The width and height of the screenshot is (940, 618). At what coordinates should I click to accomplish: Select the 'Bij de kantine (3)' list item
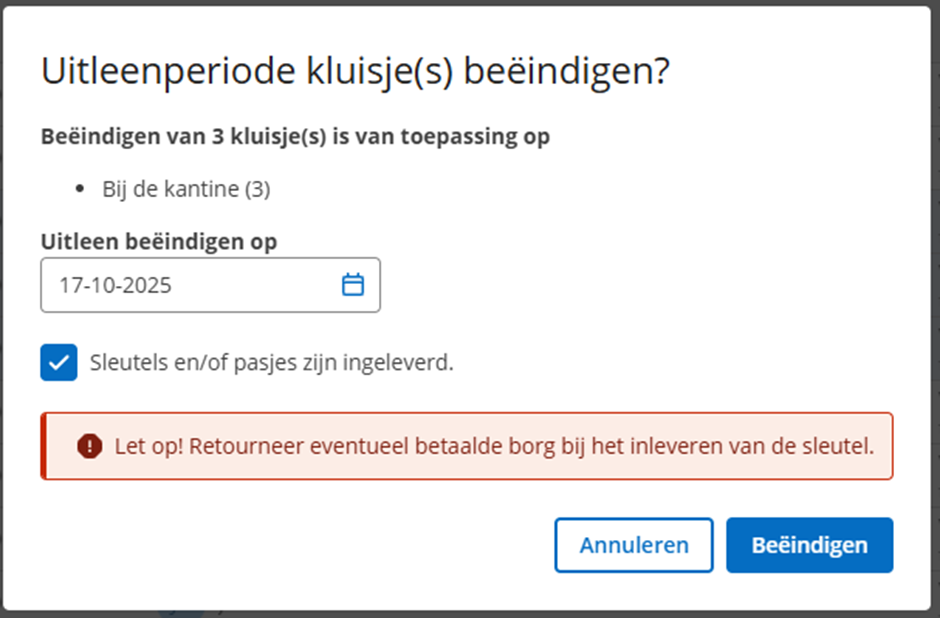(x=186, y=189)
